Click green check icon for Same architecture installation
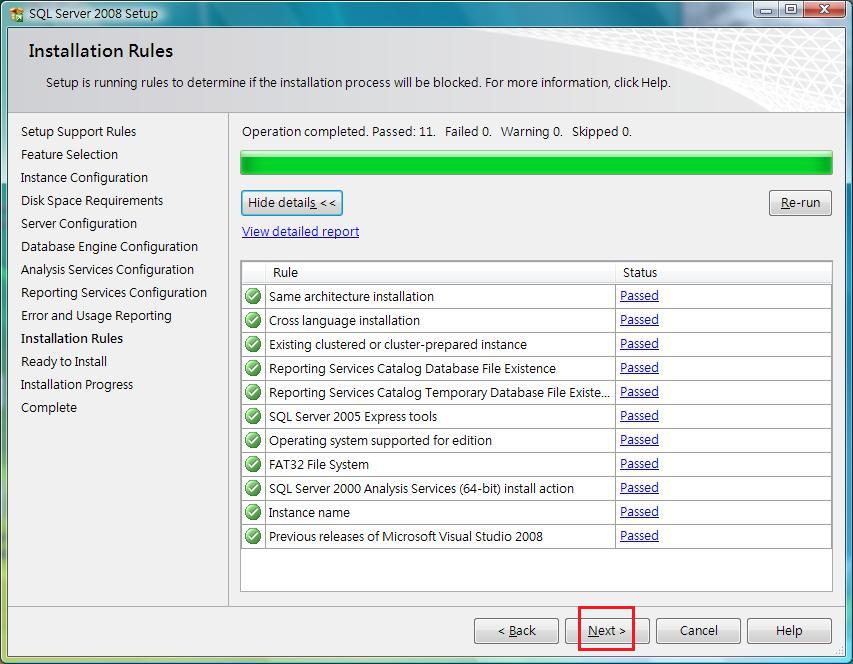This screenshot has width=853, height=664. [x=253, y=296]
